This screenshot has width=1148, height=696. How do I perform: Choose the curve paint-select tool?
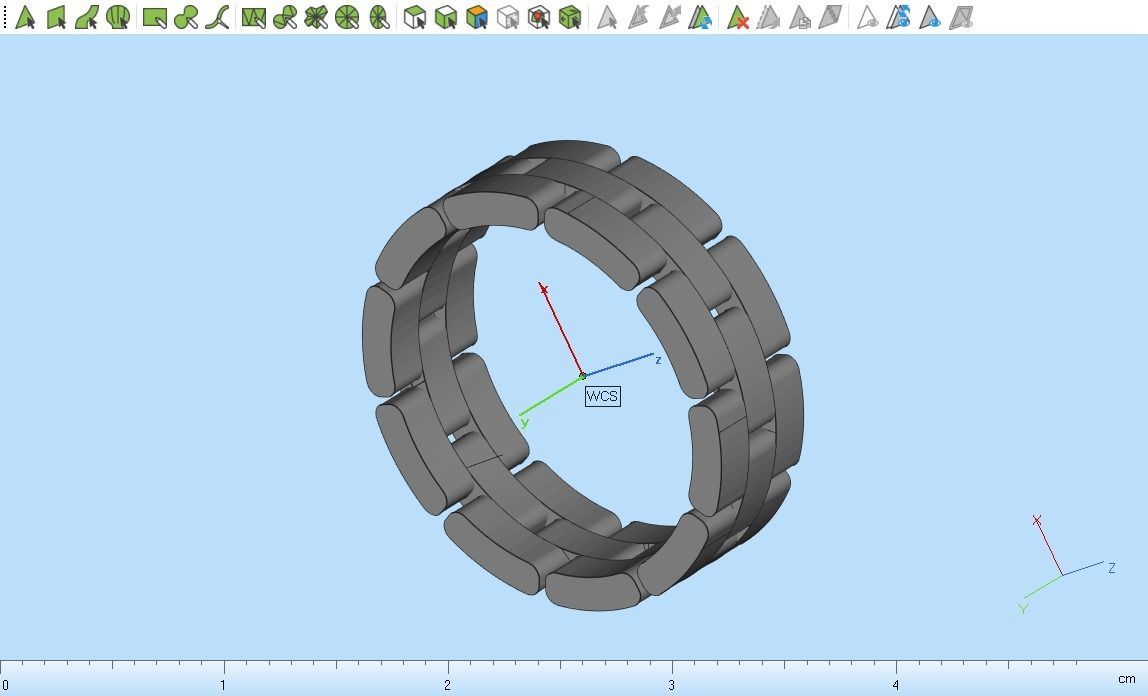coord(217,18)
